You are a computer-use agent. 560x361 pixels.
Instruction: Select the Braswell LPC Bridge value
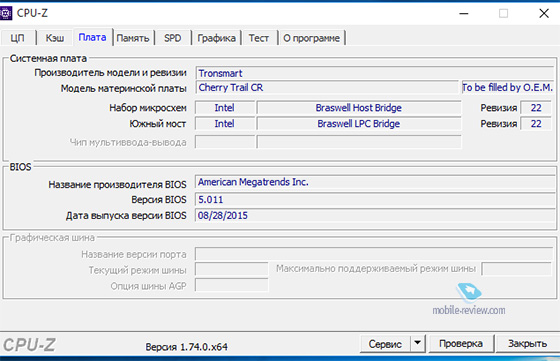tap(359, 124)
